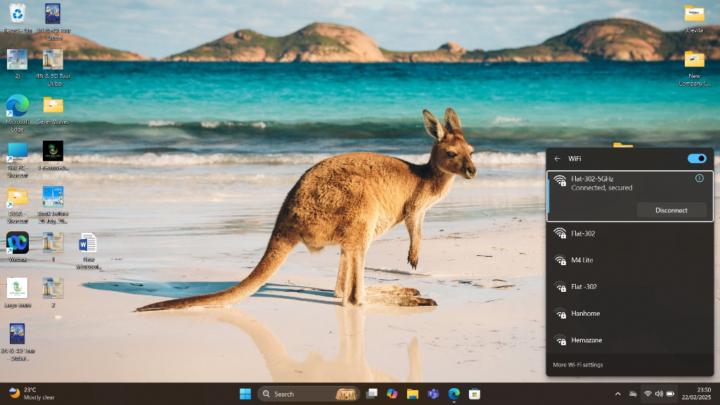Open More Wi-Fi settings link
The height and width of the screenshot is (405, 720).
(x=578, y=365)
